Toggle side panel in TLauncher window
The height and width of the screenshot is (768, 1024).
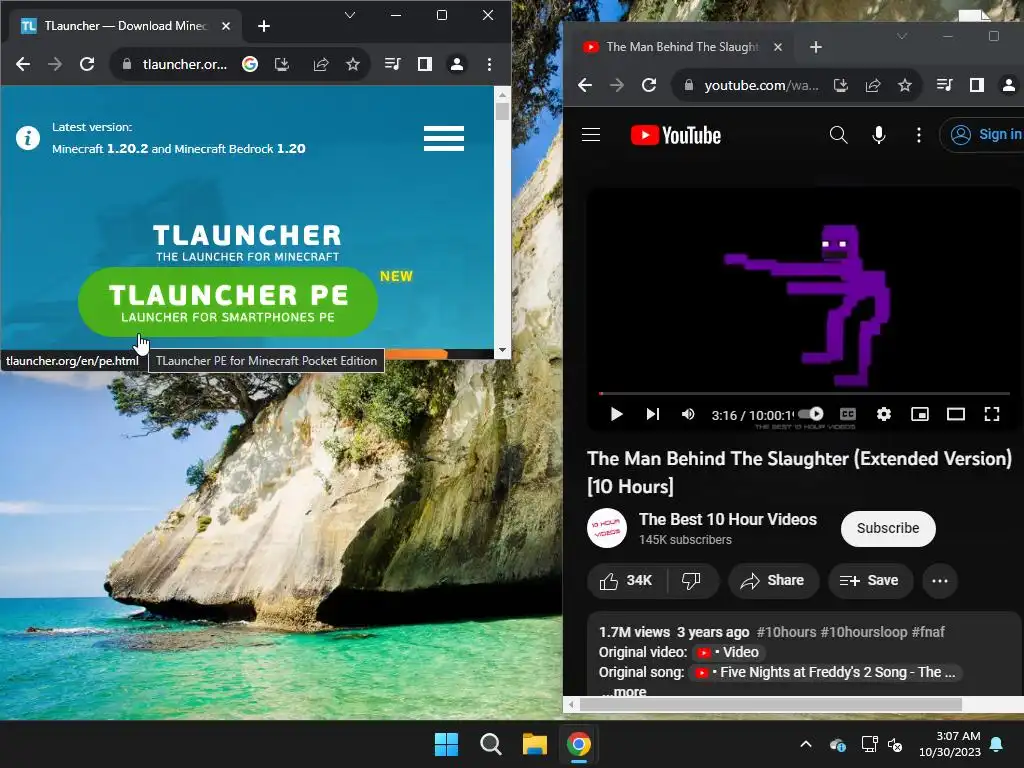424,64
